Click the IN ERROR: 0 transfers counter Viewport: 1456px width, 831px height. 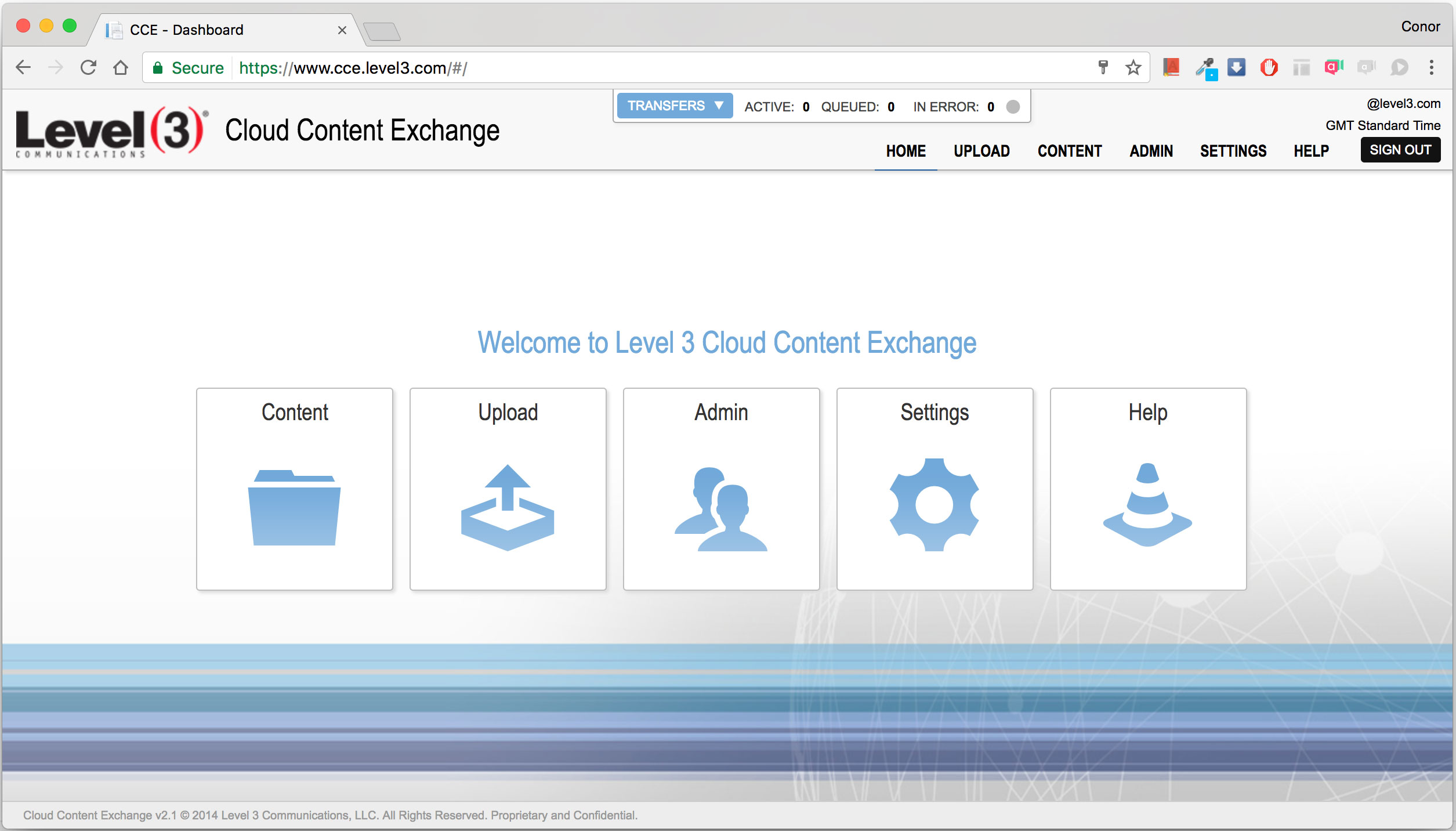point(954,107)
